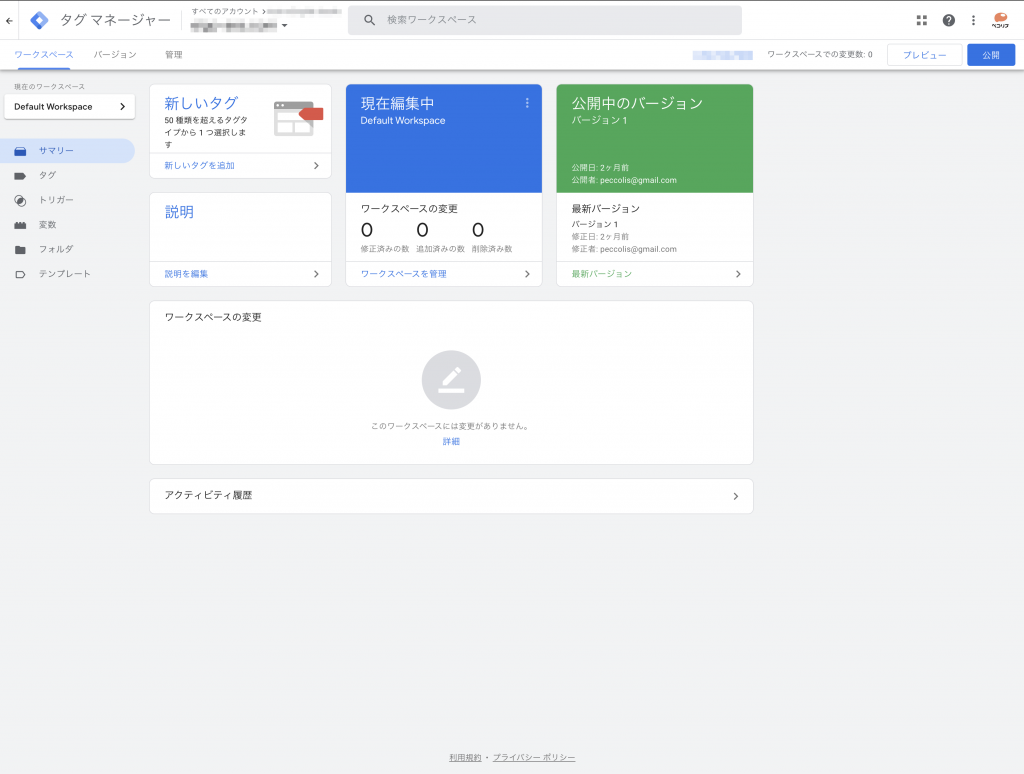Image resolution: width=1024 pixels, height=774 pixels.
Task: Open the Google apps grid icon
Action: point(921,20)
